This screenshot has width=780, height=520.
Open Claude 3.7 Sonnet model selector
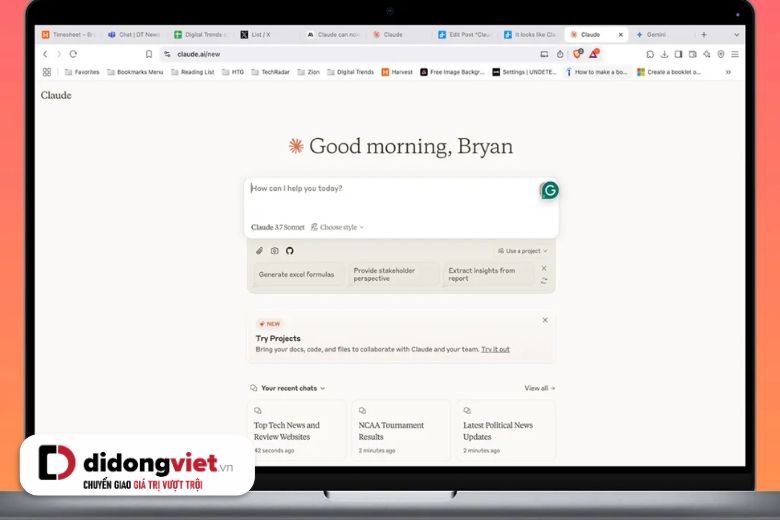(x=278, y=227)
